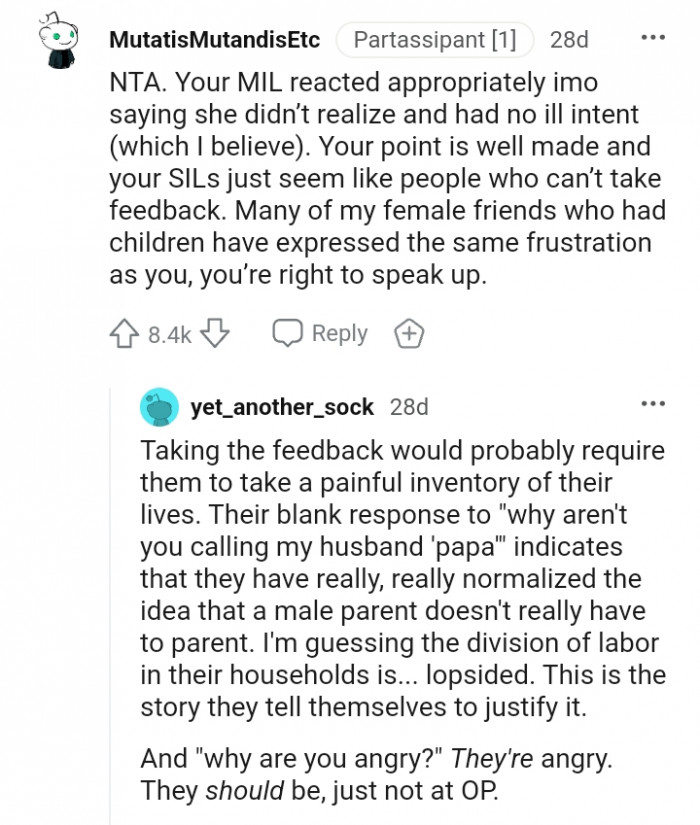Open the overflow menu on yet_another_sock's reply
Screen dimensions: 700x825
(655, 403)
